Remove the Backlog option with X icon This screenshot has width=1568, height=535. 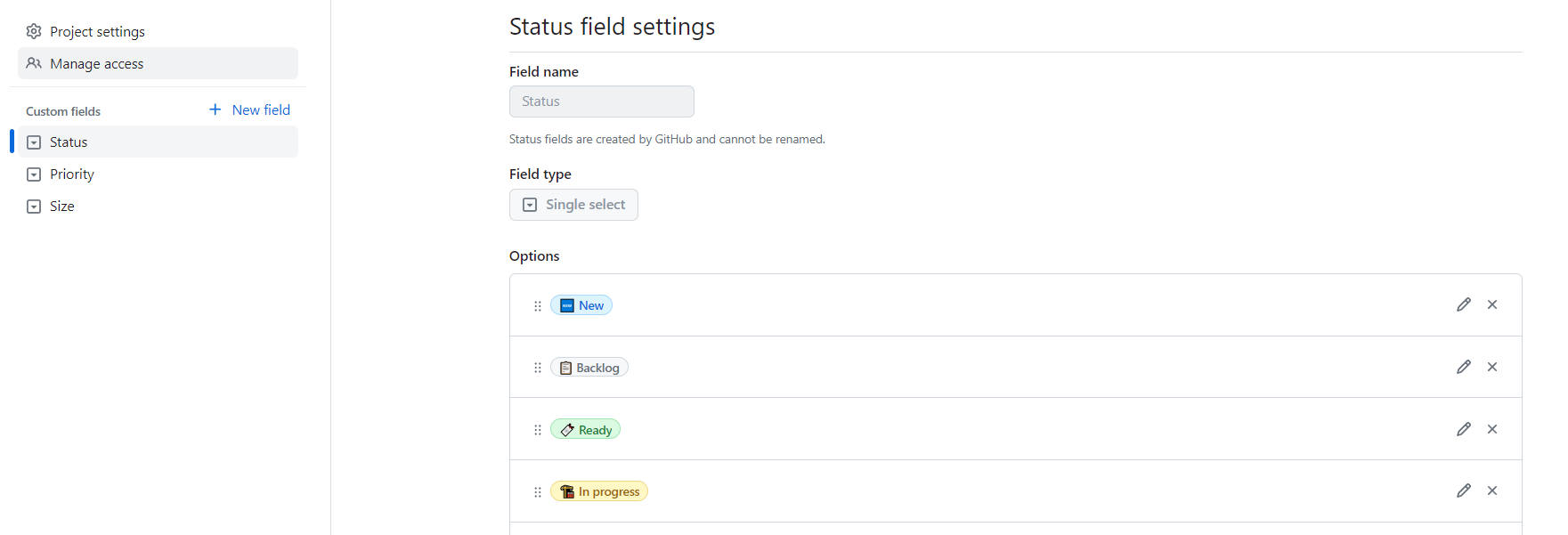1492,367
